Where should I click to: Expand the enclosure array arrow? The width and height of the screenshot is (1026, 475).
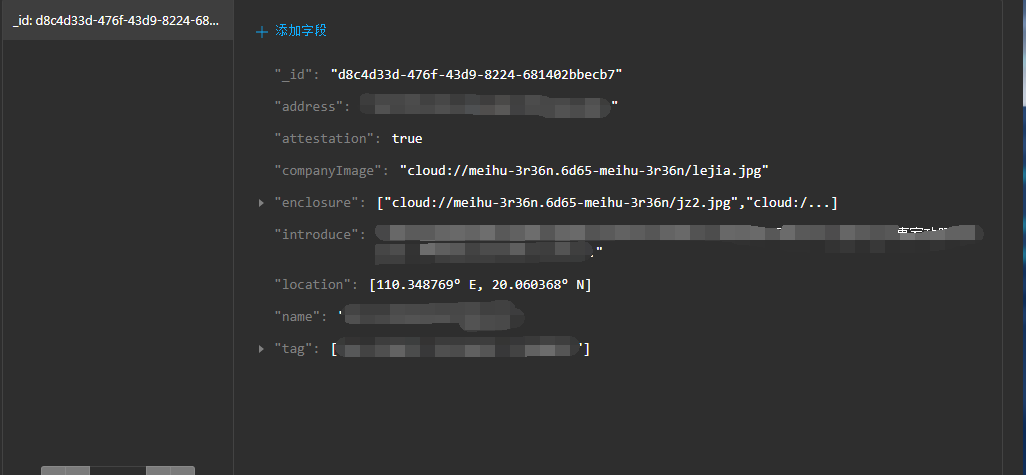point(262,203)
